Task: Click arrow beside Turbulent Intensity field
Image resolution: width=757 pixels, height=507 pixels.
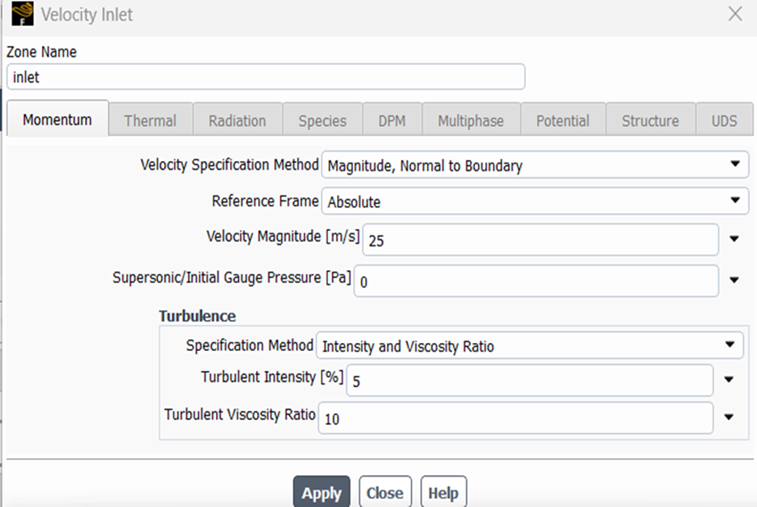Action: pos(730,380)
